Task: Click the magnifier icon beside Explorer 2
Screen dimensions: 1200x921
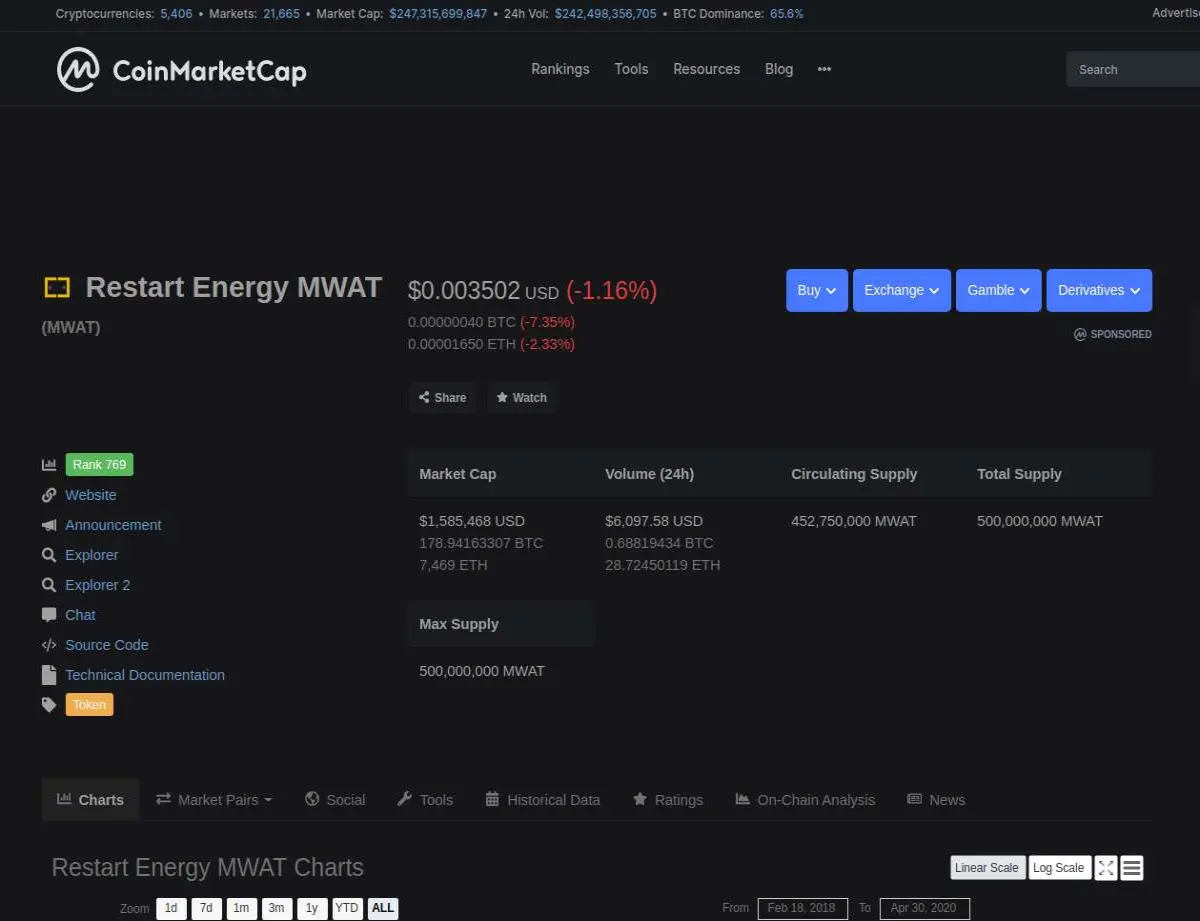Action: [48, 585]
